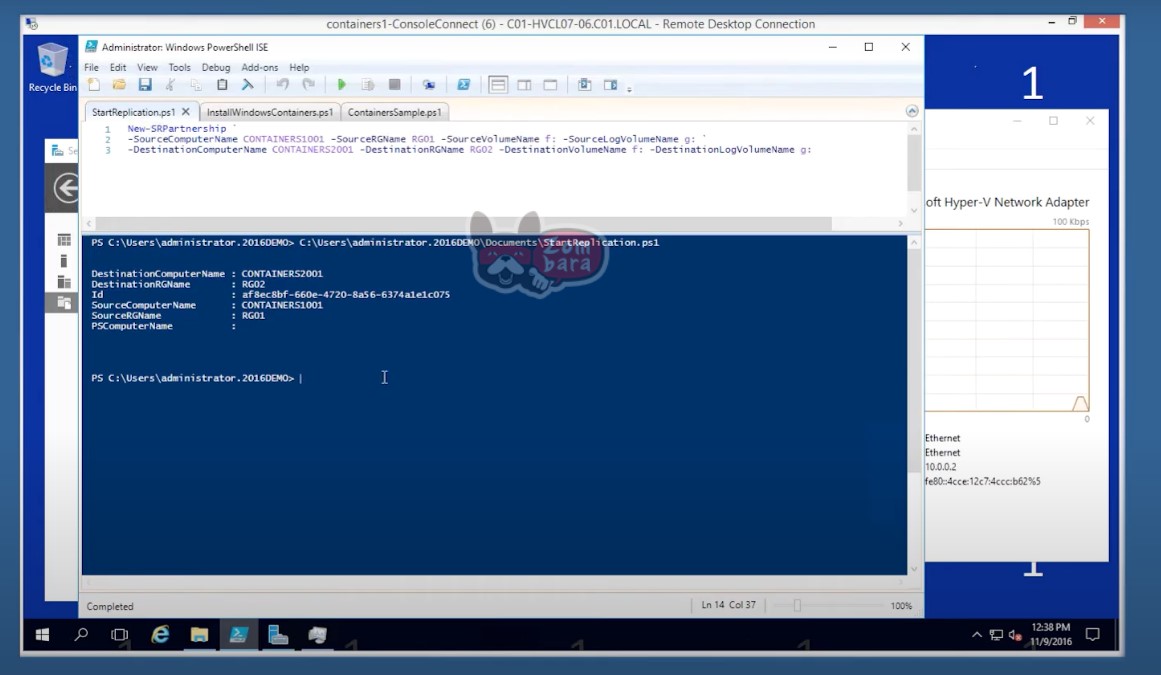
Task: Open the Add-ons menu
Action: 260,67
